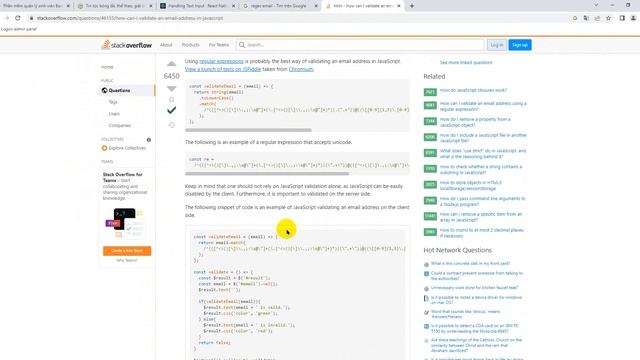The width and height of the screenshot is (640, 360).
Task: Open remove a property from JavaScript object
Action: pyautogui.click(x=475, y=122)
